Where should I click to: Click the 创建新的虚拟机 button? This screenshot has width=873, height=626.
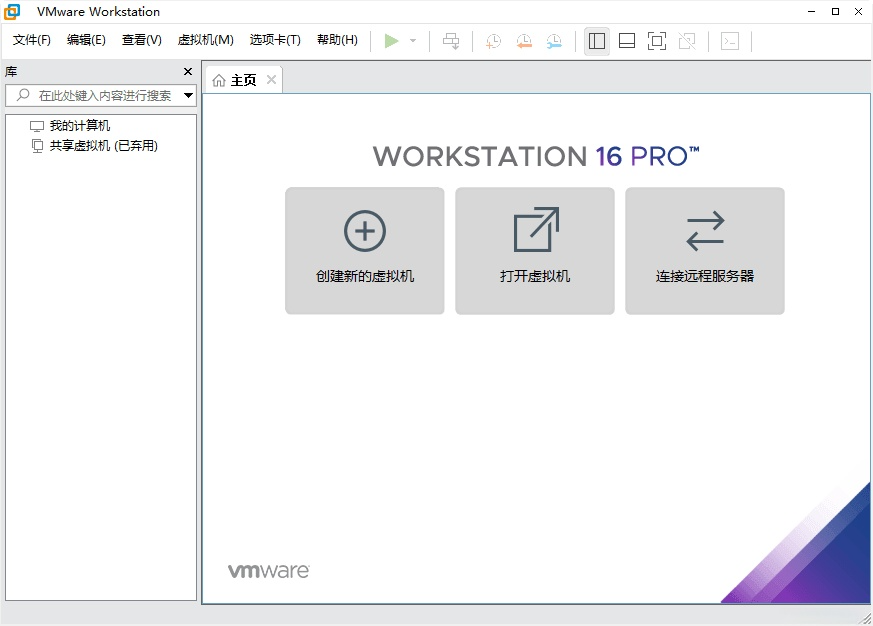365,251
